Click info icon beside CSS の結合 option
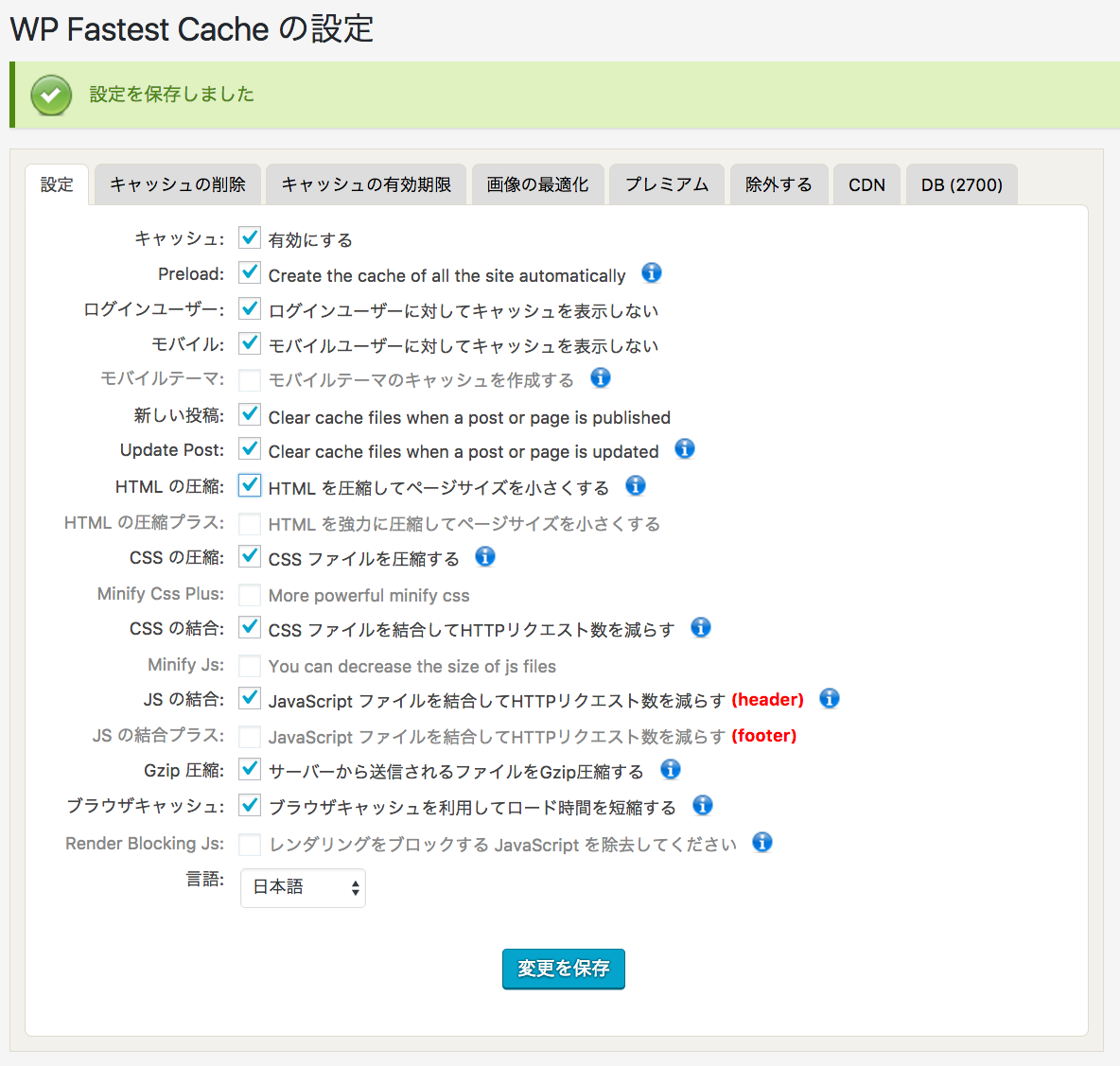This screenshot has height=1066, width=1120. (x=701, y=627)
